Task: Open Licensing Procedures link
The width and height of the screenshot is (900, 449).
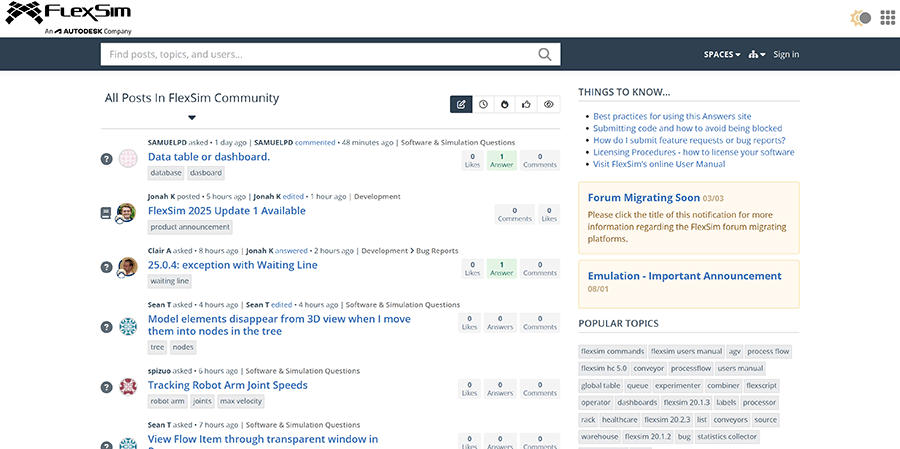Action: pos(693,153)
